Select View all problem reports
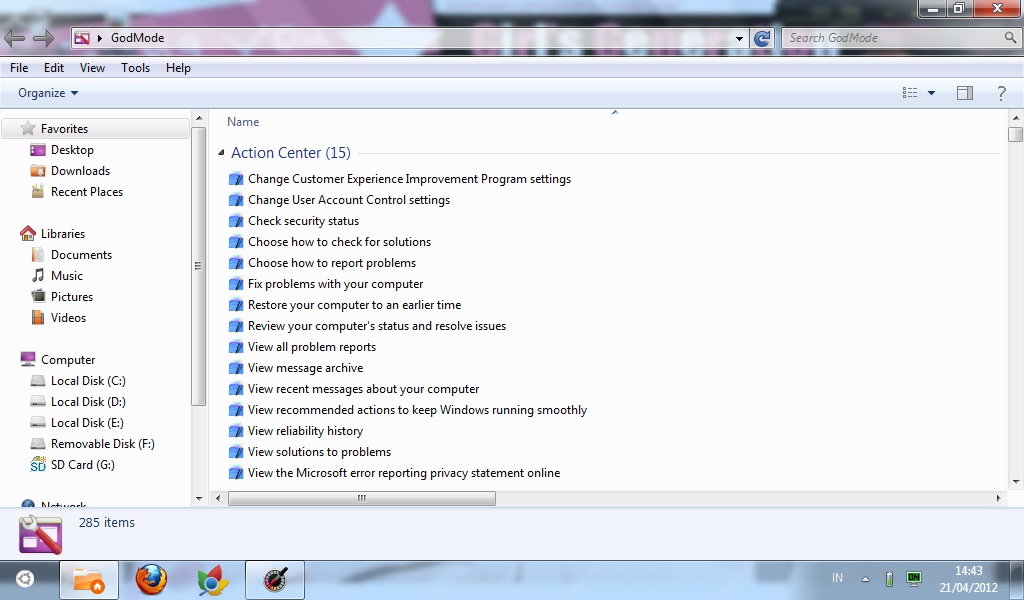Screen dimensions: 1024x600 (x=312, y=347)
